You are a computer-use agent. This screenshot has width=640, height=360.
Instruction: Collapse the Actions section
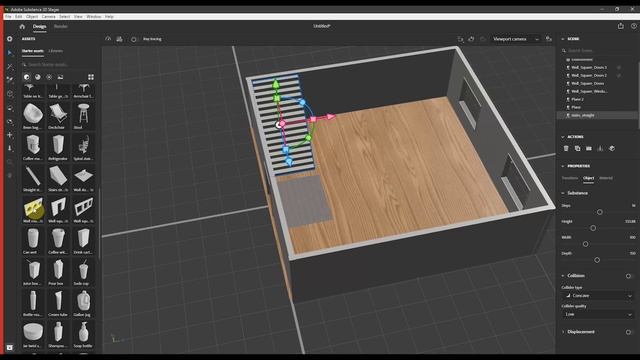click(562, 137)
